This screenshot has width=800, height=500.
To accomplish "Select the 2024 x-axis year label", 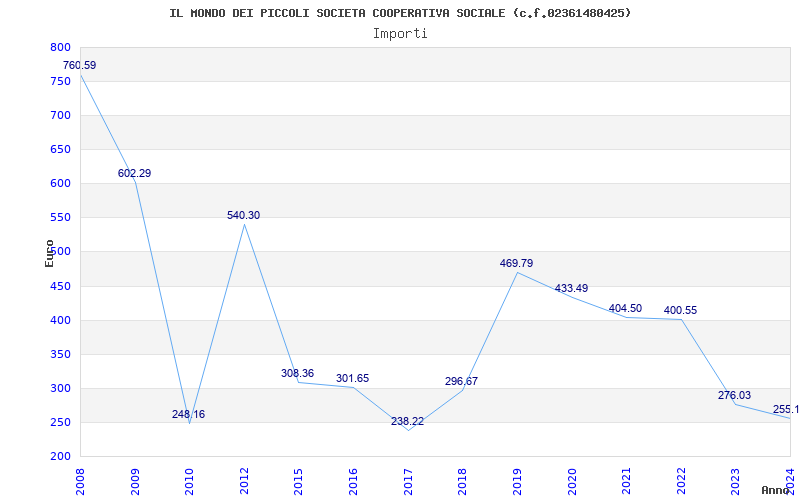I will point(790,481).
